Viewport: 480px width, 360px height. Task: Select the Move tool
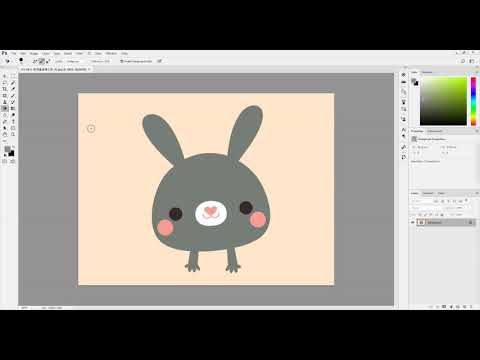pyautogui.click(x=5, y=76)
